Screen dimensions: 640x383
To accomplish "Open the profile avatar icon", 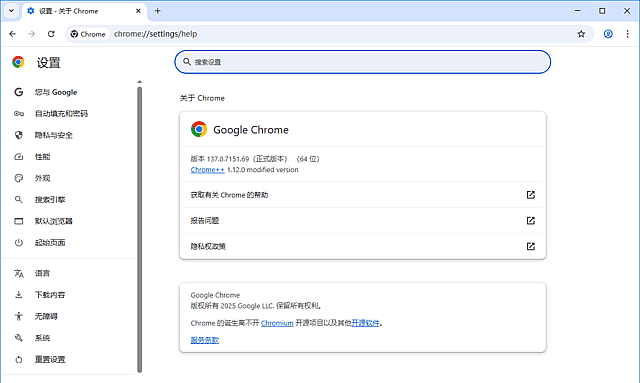I will (608, 34).
